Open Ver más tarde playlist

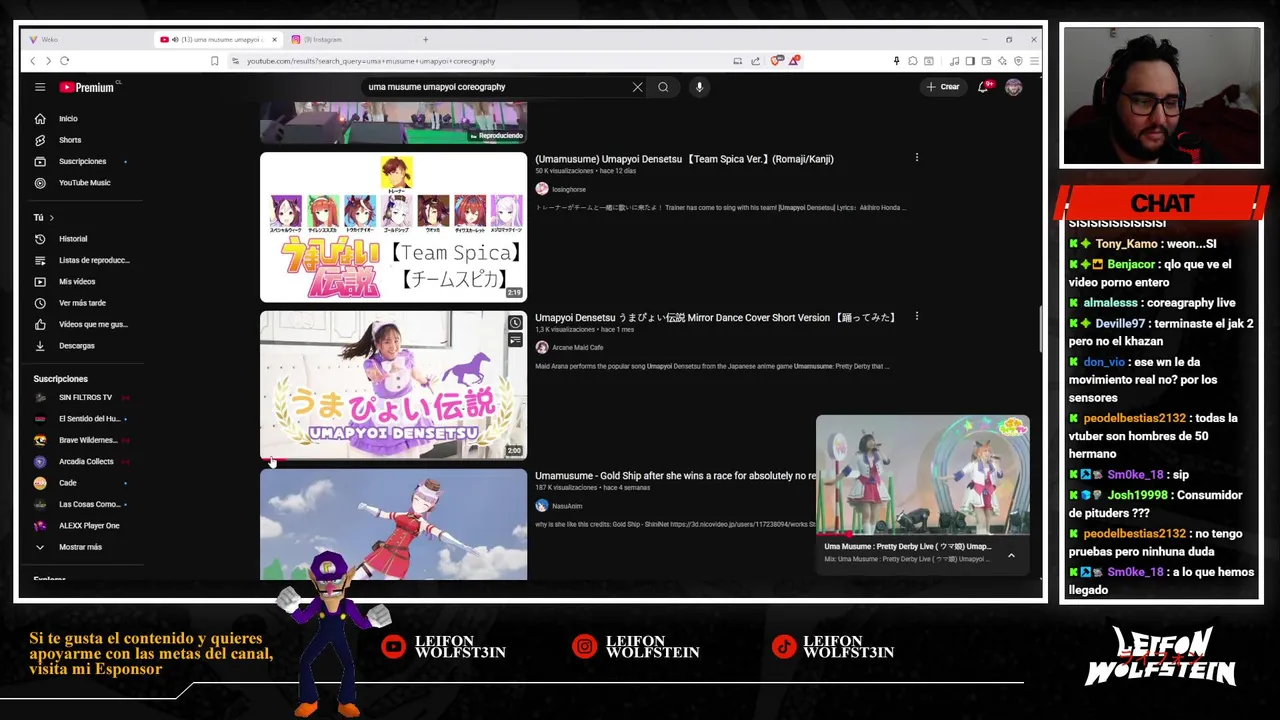[x=82, y=303]
